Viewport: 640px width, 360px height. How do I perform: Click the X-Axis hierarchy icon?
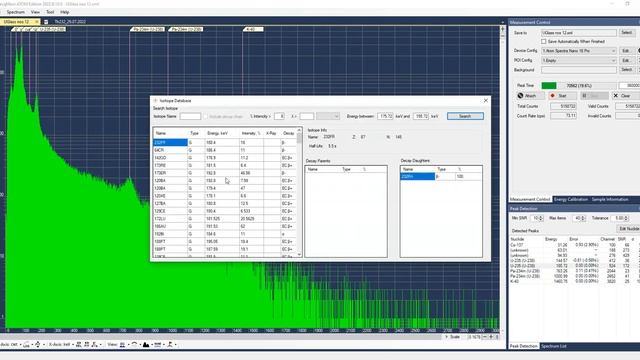click(95, 345)
